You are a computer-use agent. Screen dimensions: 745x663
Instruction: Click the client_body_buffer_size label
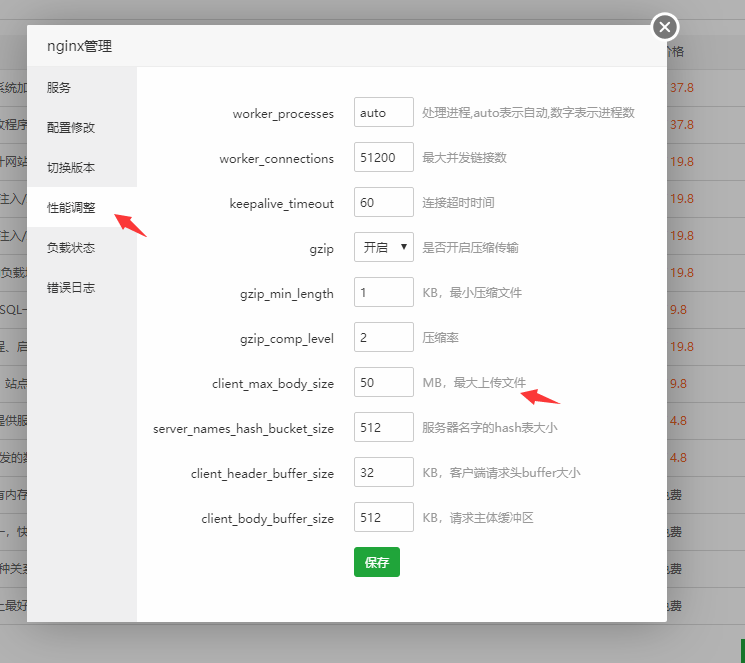point(267,519)
